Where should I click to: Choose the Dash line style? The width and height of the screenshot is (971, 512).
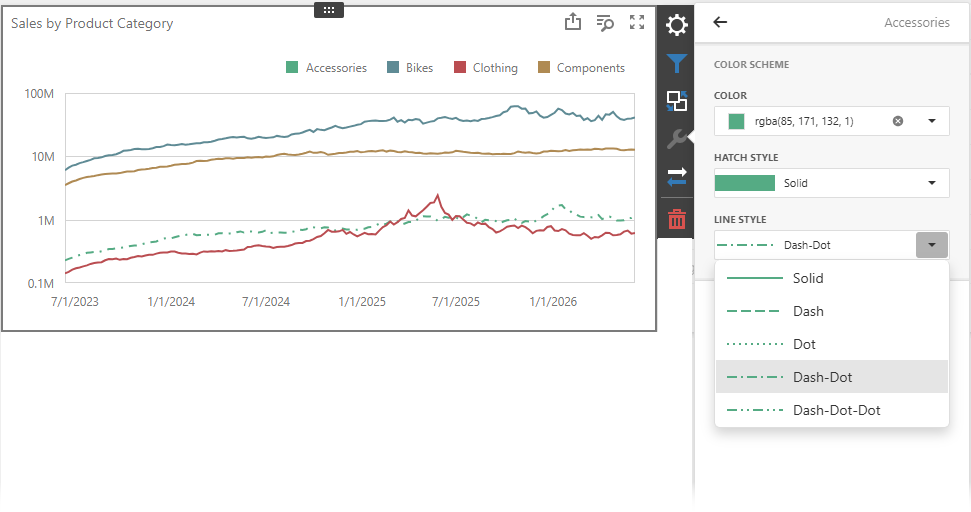coord(831,311)
